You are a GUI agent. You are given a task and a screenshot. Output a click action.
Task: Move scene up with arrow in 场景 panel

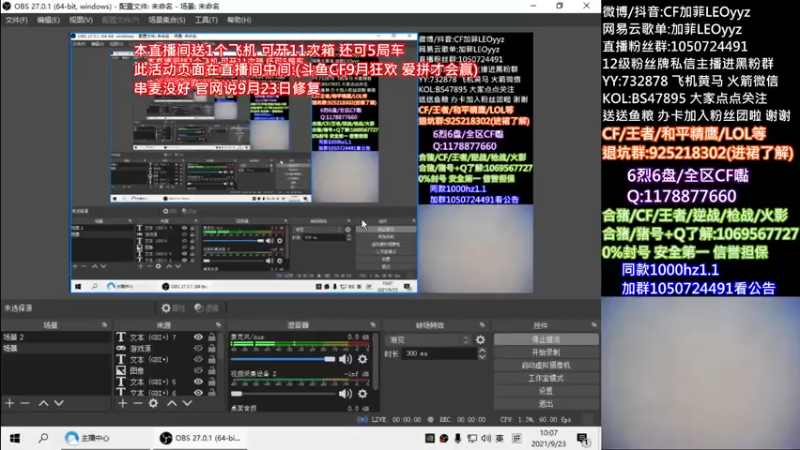(43, 403)
